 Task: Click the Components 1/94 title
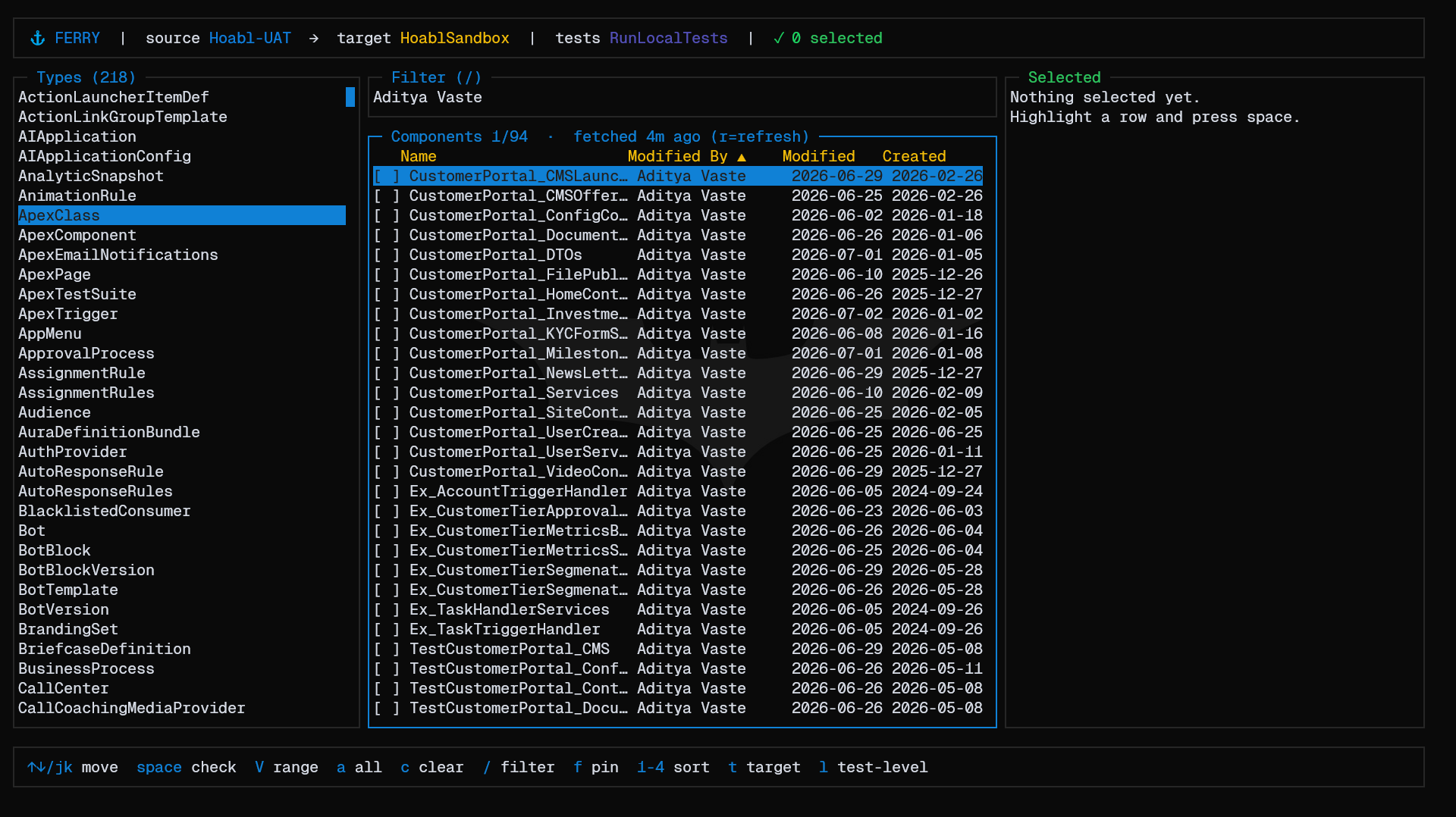tap(460, 136)
